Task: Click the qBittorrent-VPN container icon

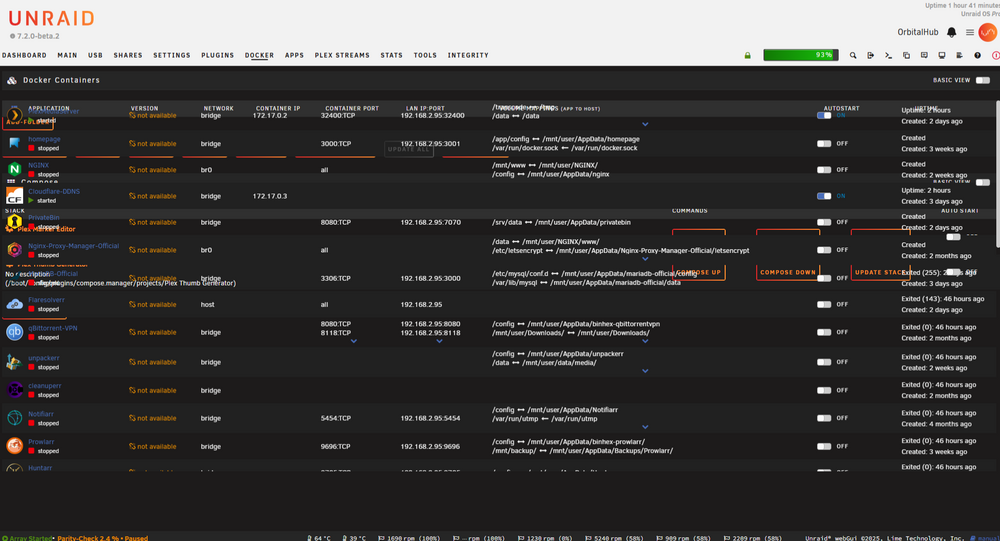Action: coord(14,332)
